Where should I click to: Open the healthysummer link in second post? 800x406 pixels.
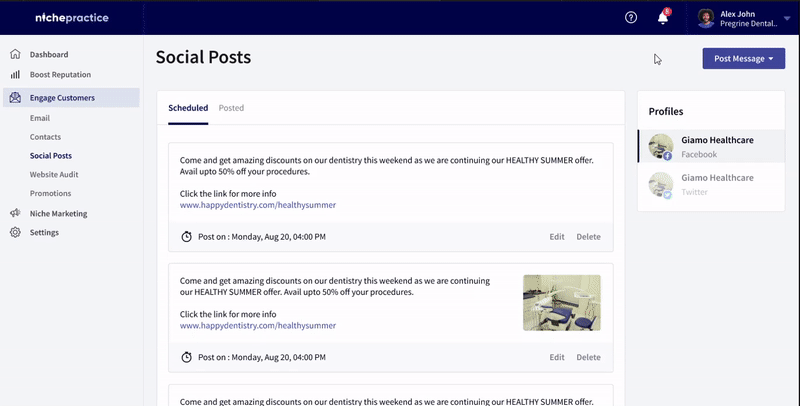click(258, 325)
